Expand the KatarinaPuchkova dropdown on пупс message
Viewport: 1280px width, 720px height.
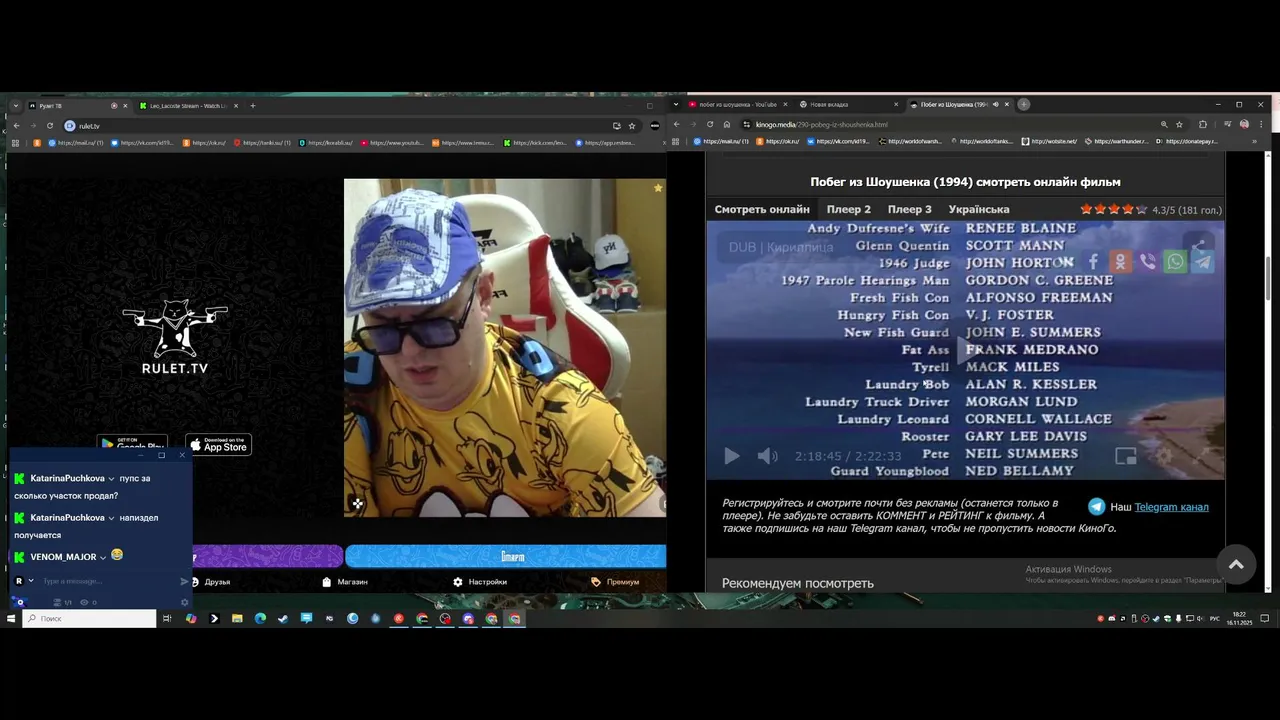pos(111,479)
